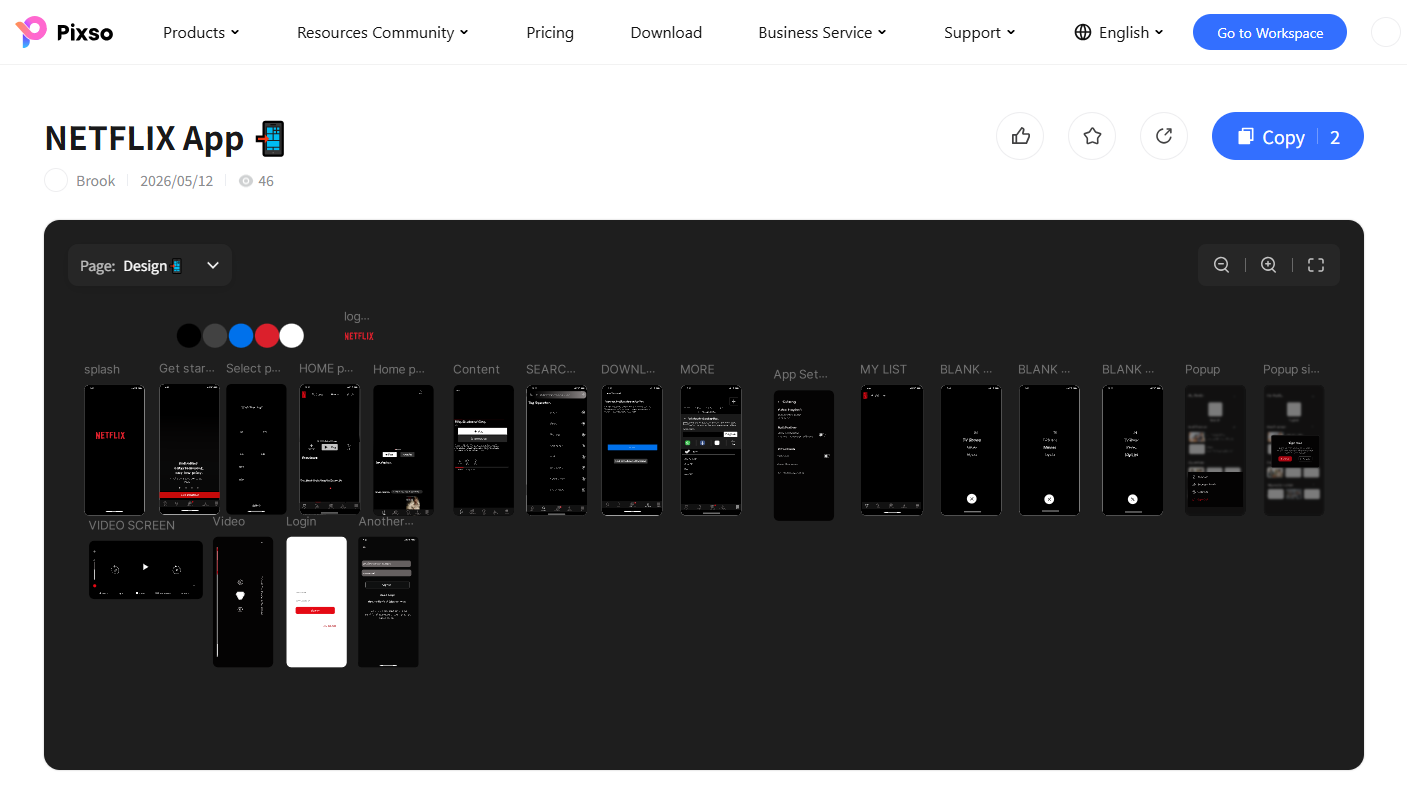The image size is (1407, 789).
Task: Open the user avatar in header
Action: click(x=1386, y=32)
